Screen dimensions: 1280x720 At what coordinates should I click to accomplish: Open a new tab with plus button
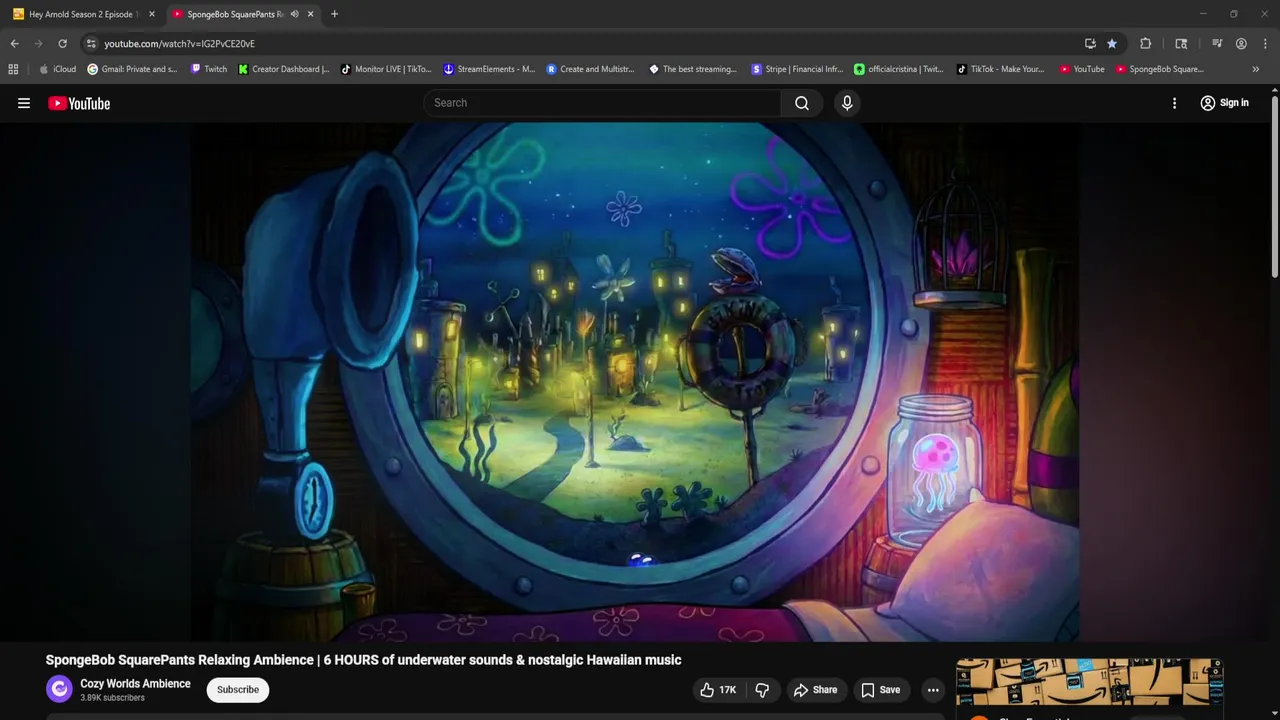pos(334,14)
